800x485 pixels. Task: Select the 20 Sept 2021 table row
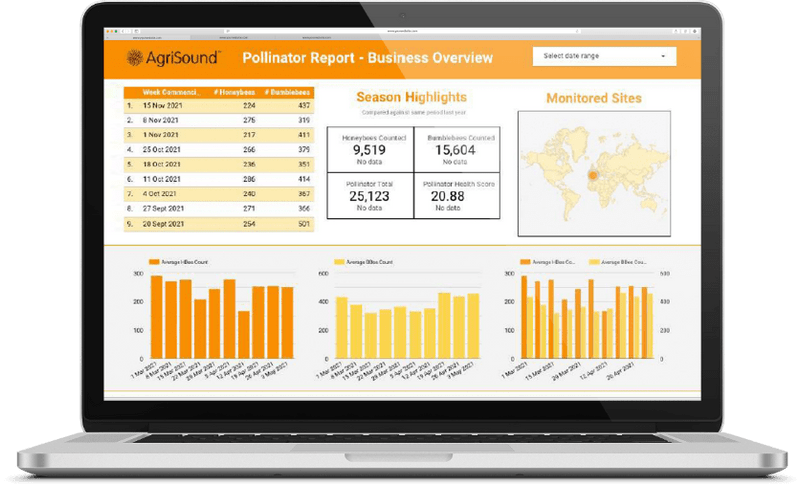[218, 224]
